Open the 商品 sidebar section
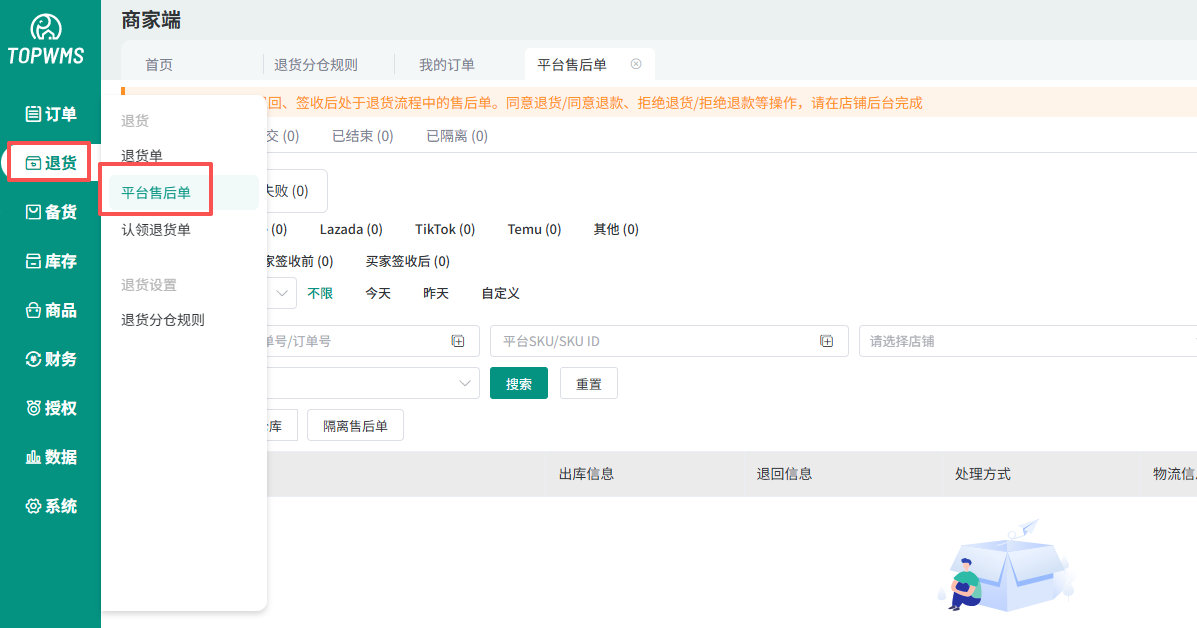 [50, 310]
